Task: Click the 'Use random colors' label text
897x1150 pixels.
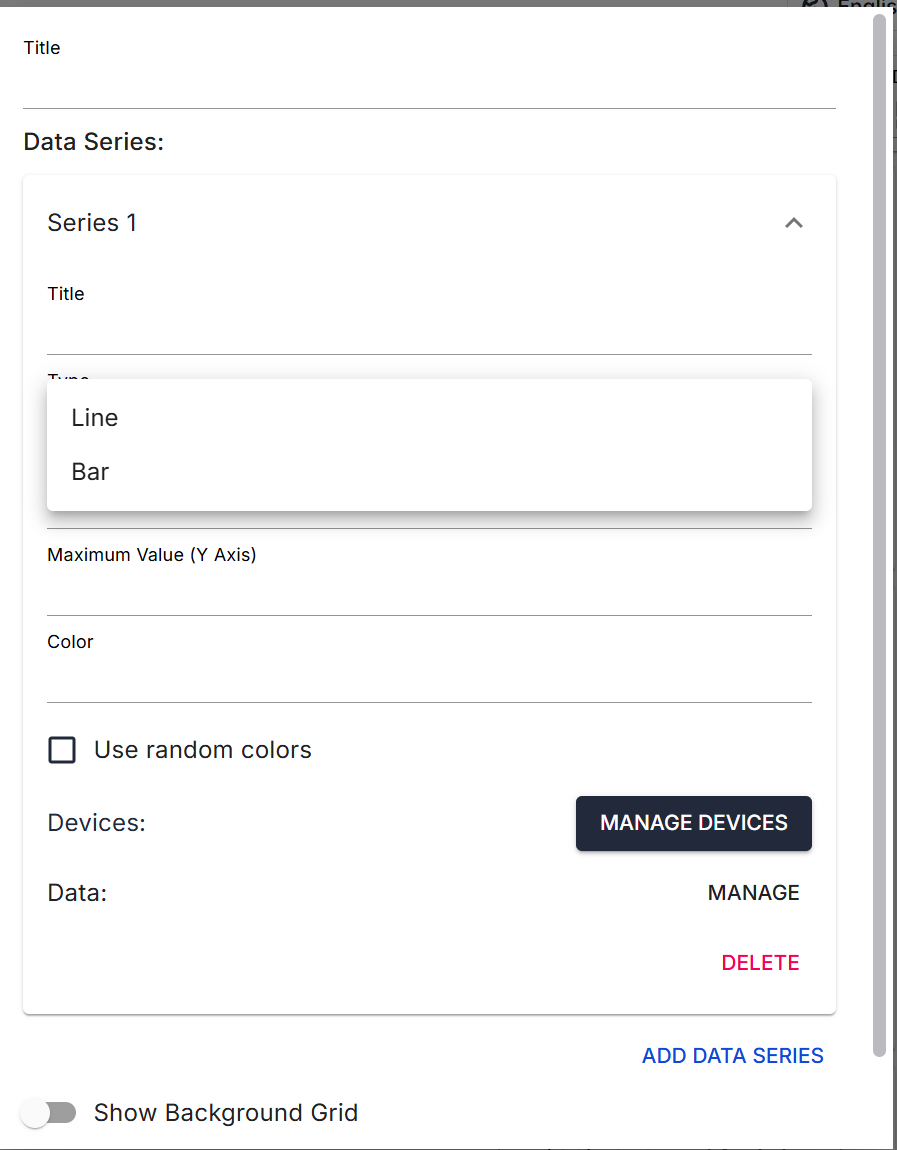Action: [x=203, y=750]
